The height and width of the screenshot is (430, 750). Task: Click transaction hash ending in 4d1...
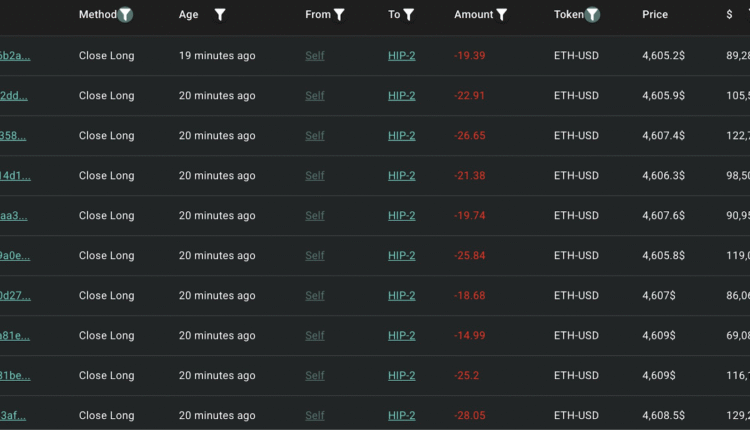[x=15, y=176]
